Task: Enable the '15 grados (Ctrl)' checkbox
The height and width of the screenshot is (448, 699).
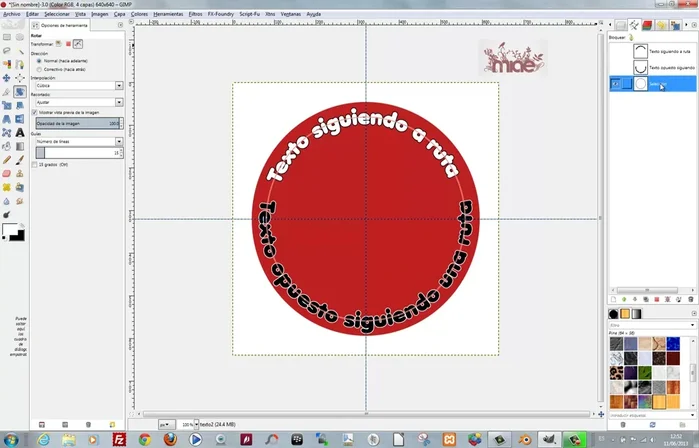Action: click(x=36, y=164)
